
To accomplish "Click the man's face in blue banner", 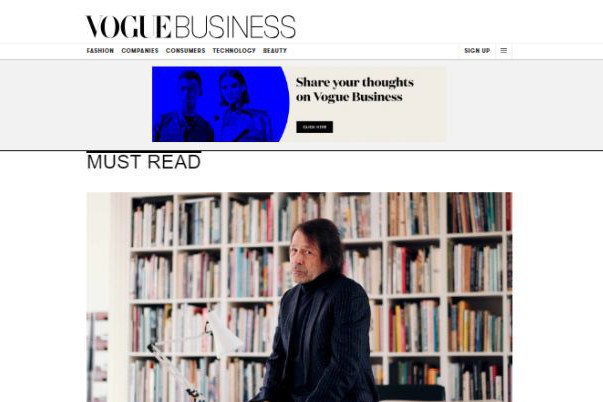I will pyautogui.click(x=190, y=89).
